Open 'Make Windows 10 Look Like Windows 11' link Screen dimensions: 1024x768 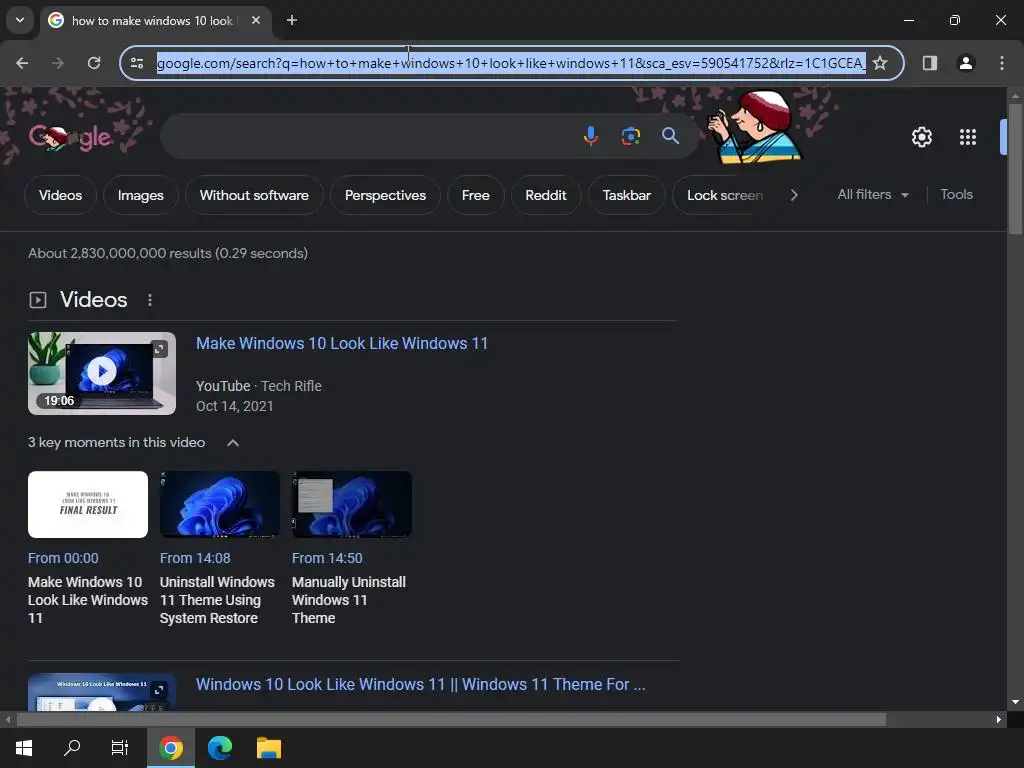coord(342,344)
